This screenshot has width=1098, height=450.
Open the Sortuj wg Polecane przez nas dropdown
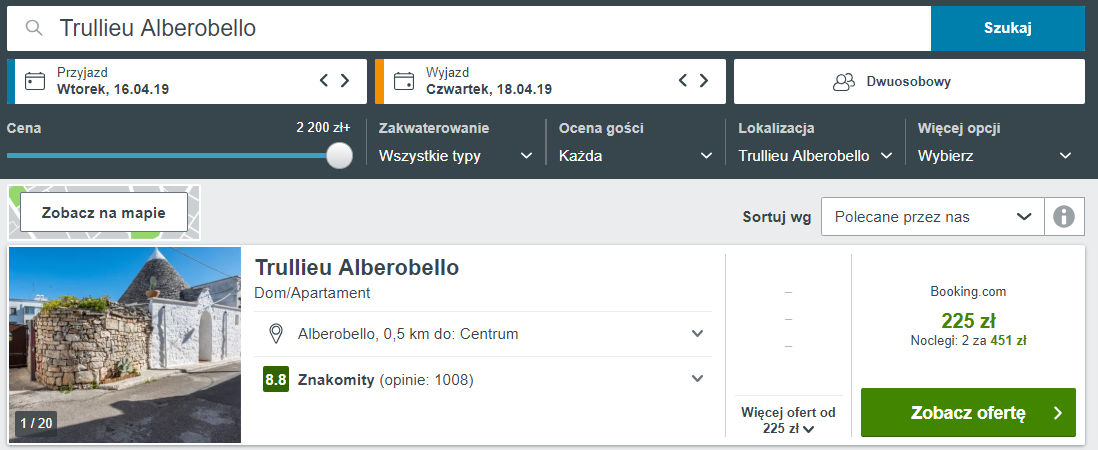[x=933, y=217]
